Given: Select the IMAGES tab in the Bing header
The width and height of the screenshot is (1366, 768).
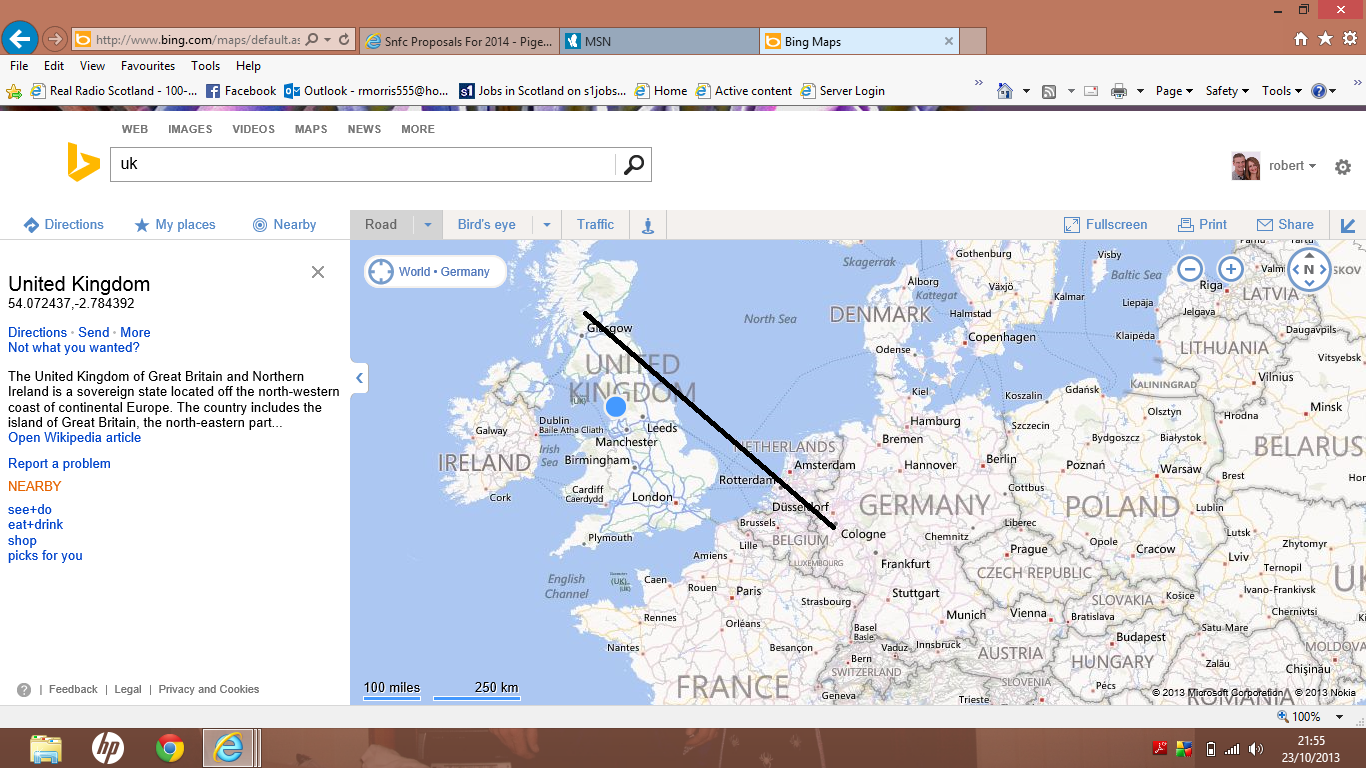Looking at the screenshot, I should tap(190, 129).
